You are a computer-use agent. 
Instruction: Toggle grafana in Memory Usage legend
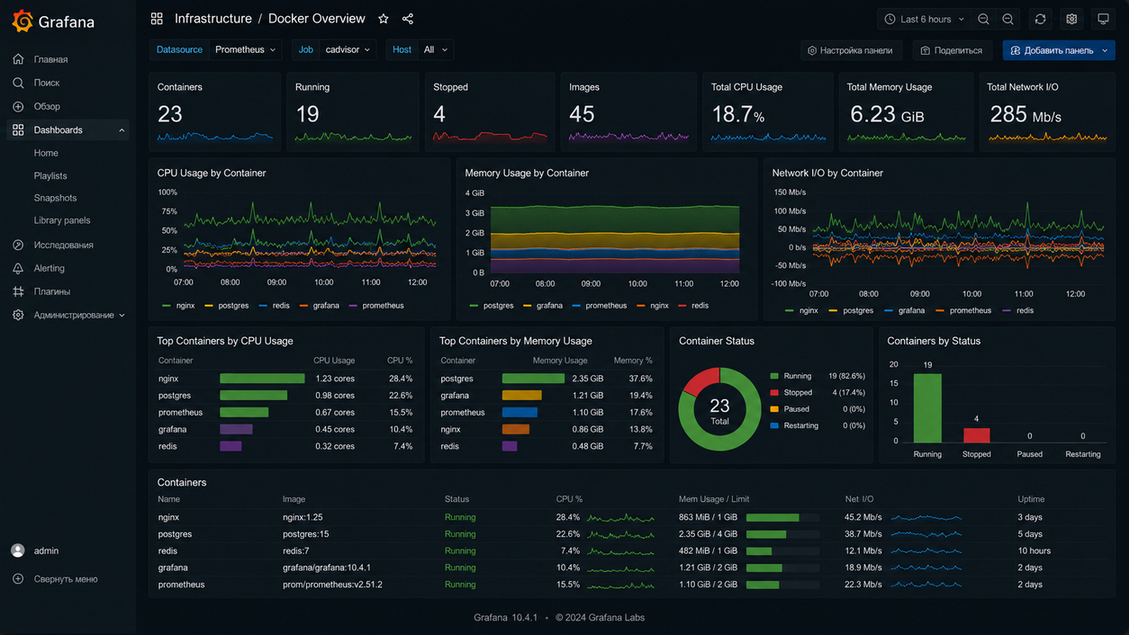[543, 305]
